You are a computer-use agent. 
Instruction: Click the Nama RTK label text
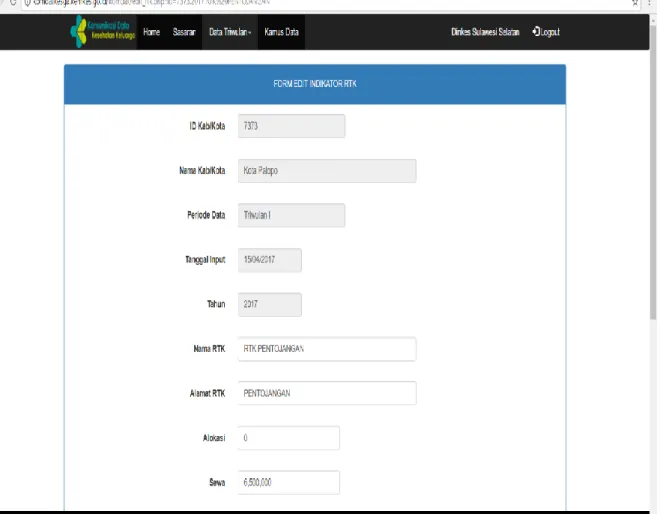(x=209, y=349)
